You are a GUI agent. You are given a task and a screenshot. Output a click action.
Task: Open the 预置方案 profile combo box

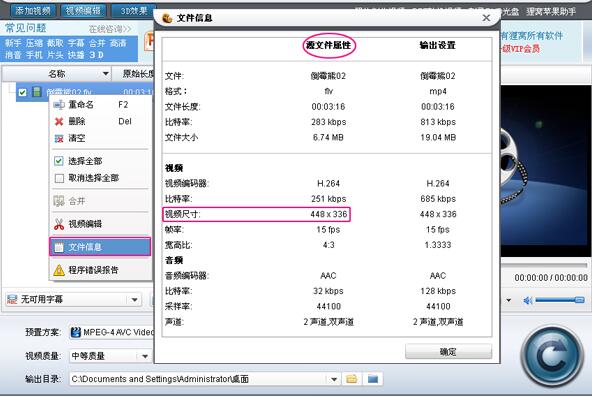coord(112,332)
